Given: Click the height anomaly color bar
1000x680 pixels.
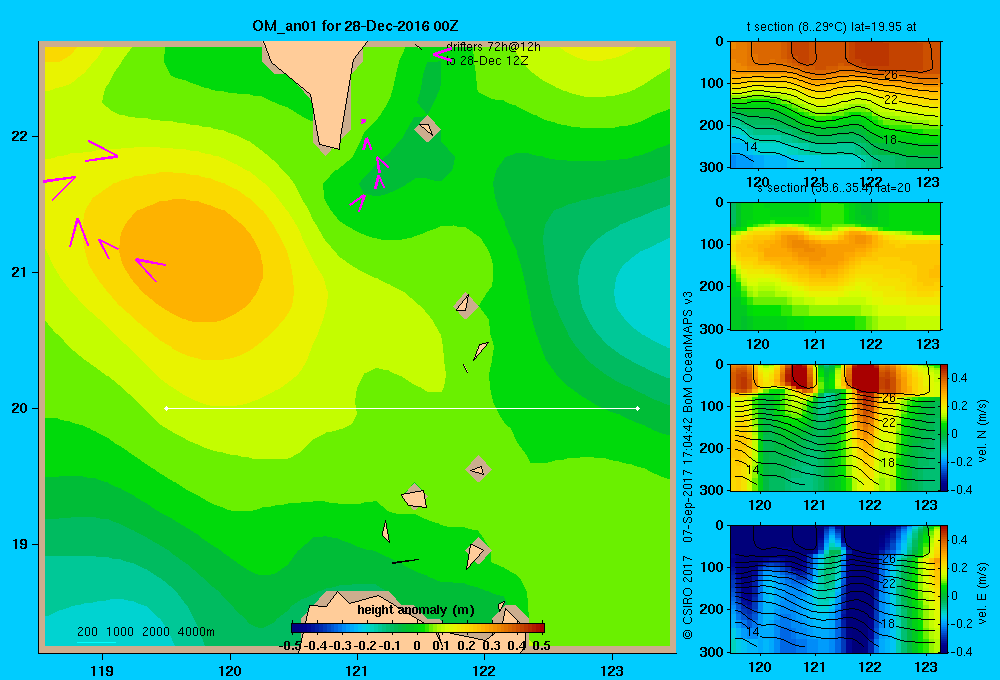Looking at the screenshot, I should click(x=418, y=628).
